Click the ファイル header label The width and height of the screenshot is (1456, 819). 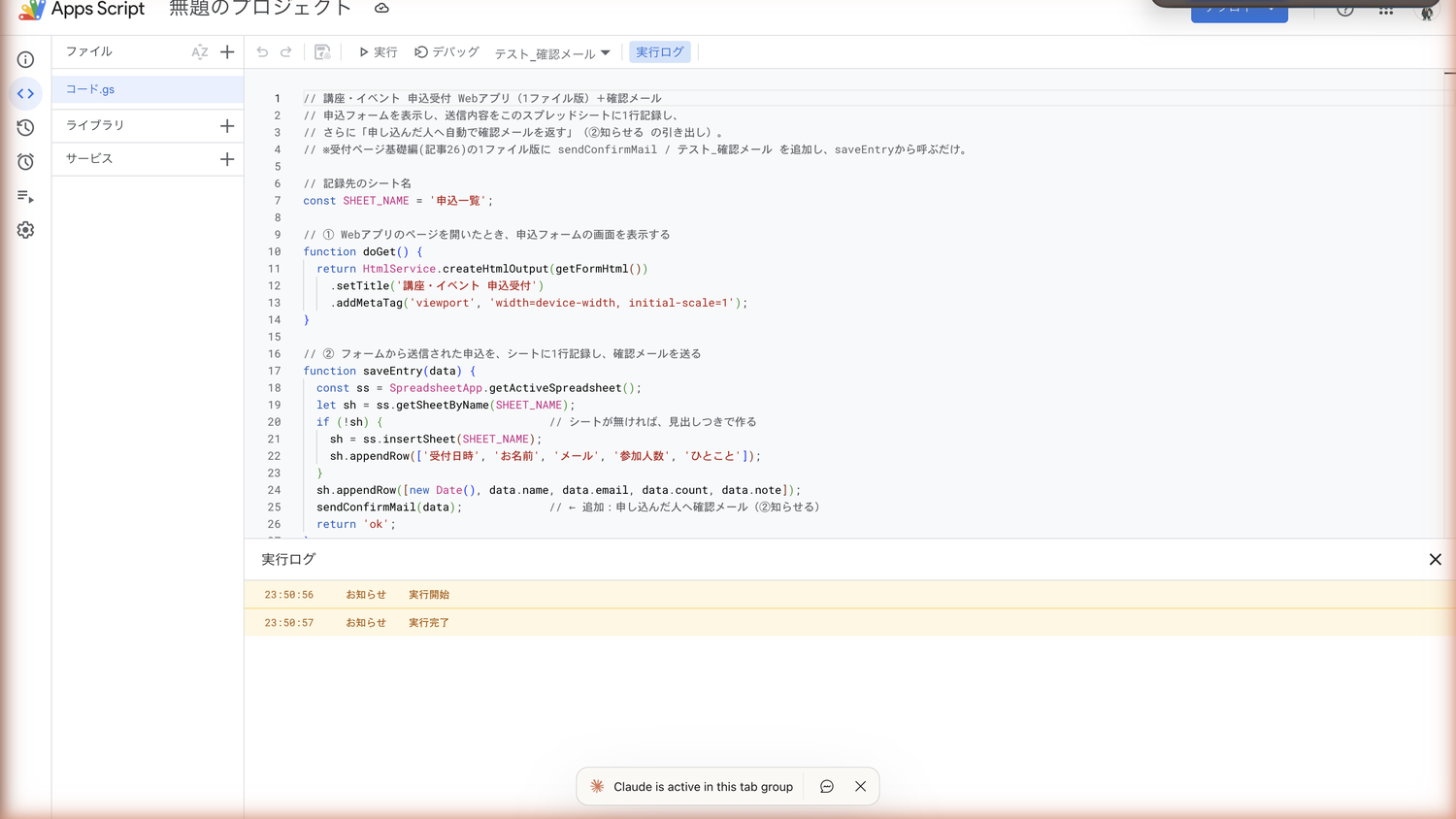point(89,51)
